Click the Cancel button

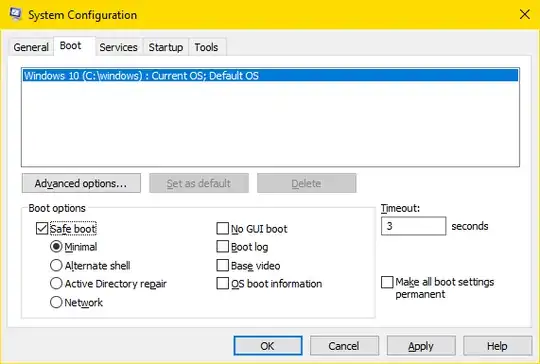tap(344, 346)
